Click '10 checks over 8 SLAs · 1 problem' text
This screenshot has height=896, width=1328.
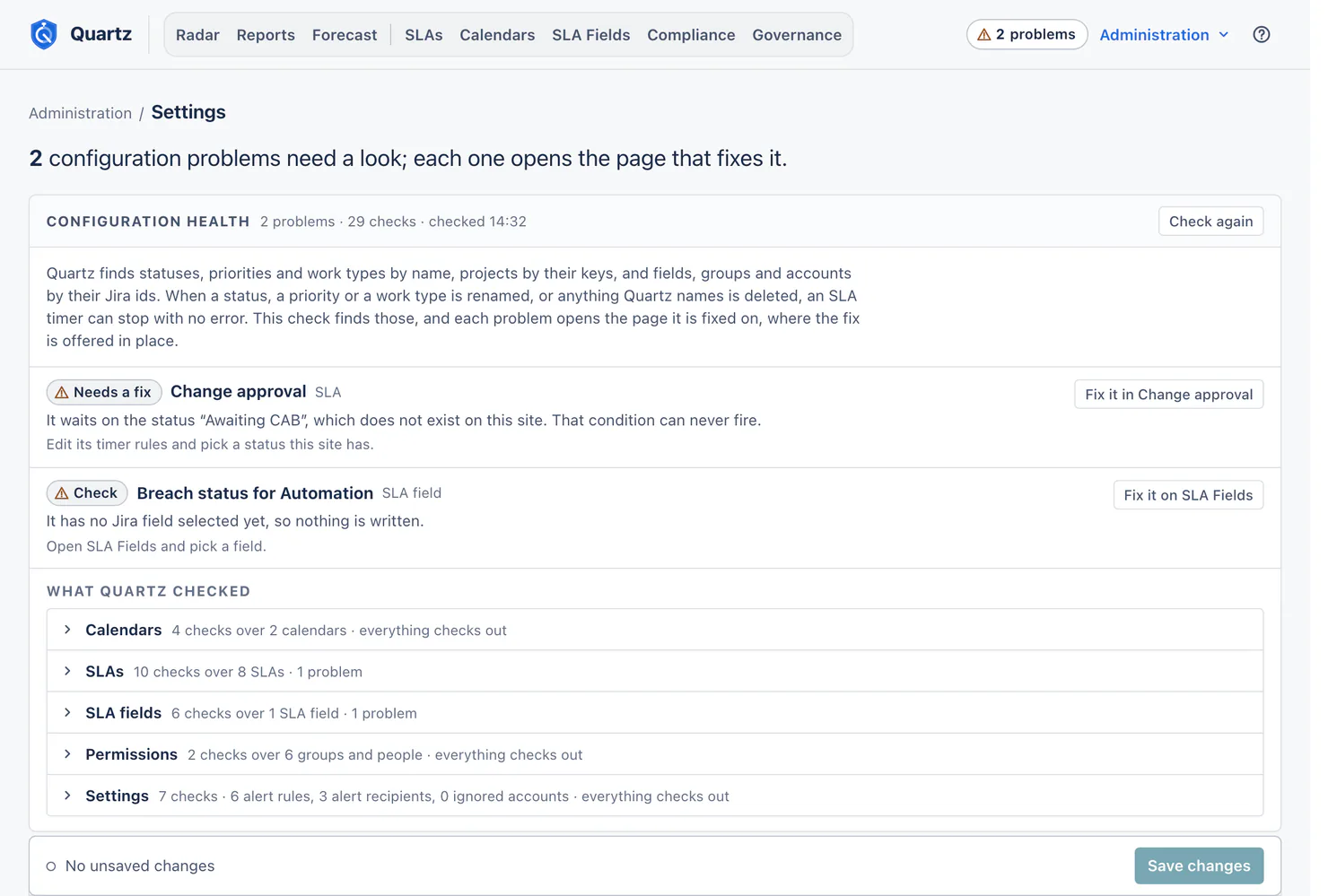(248, 672)
